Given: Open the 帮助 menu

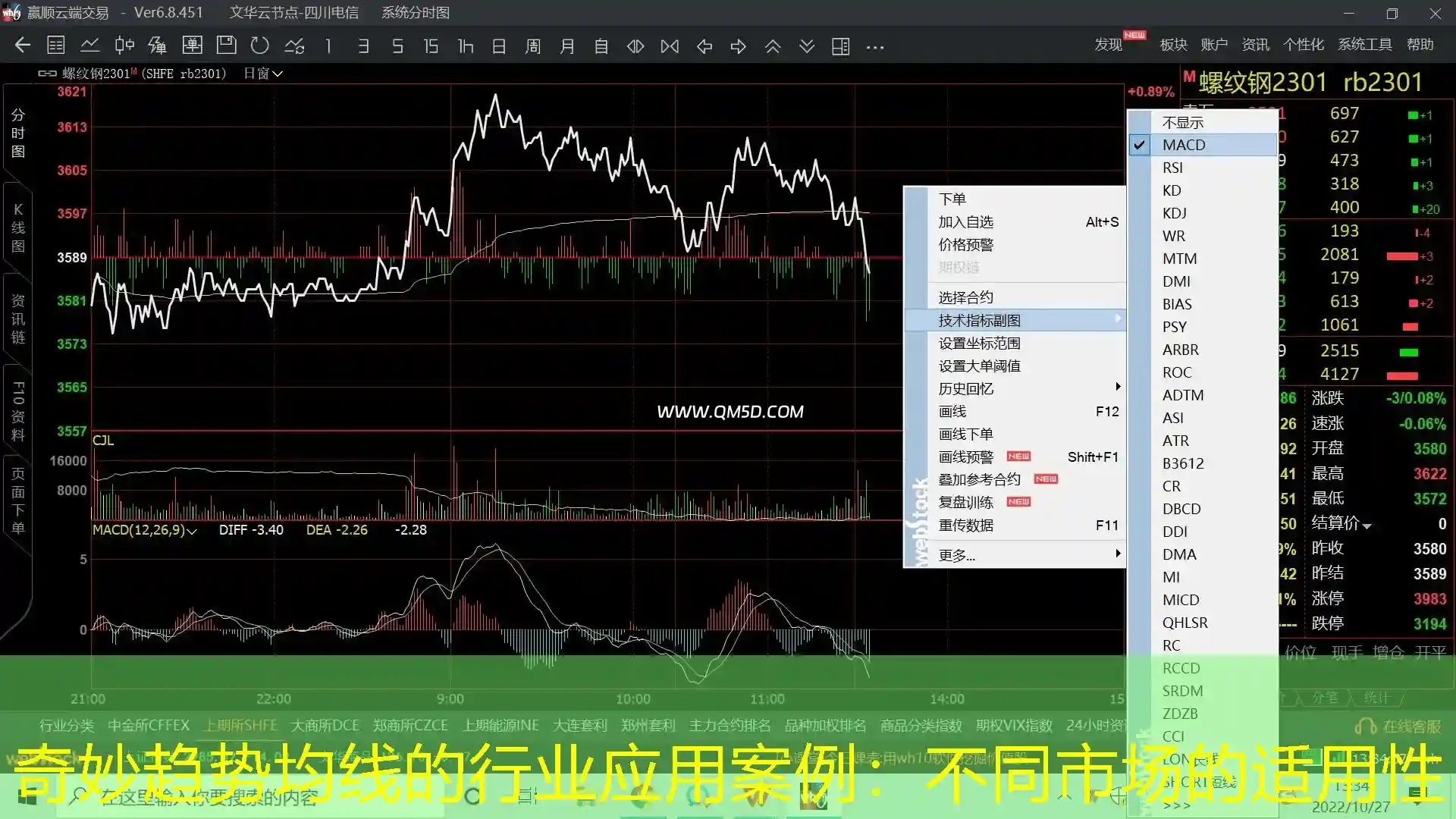Looking at the screenshot, I should (x=1420, y=45).
